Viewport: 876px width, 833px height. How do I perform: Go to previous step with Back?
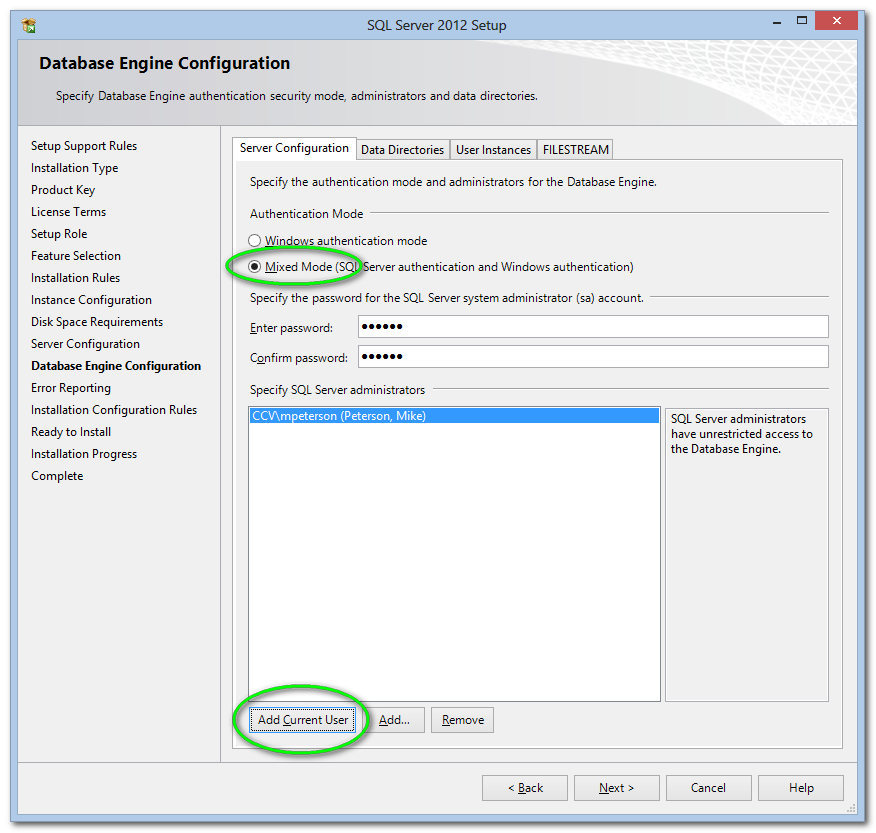click(x=524, y=788)
